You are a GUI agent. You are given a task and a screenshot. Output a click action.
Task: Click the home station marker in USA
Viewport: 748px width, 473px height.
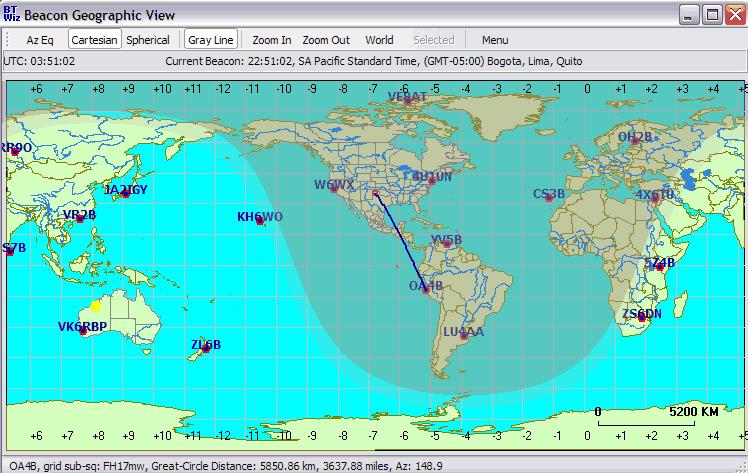click(x=375, y=193)
